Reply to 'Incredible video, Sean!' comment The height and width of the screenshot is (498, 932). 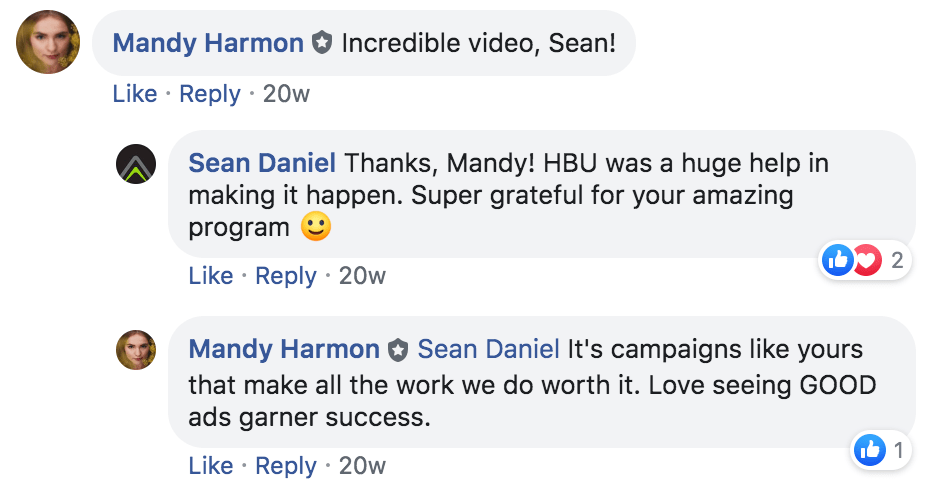pos(210,94)
